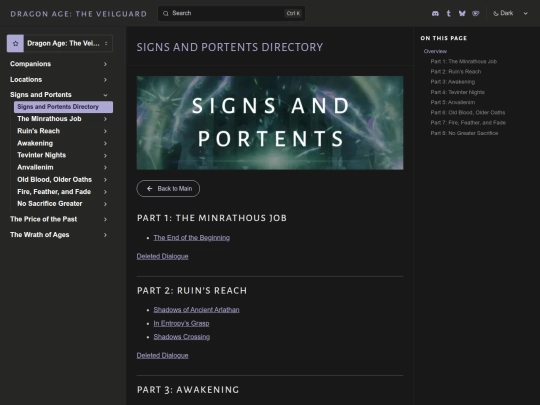Click the Dragon Age: The Veilguard site title

click(79, 14)
